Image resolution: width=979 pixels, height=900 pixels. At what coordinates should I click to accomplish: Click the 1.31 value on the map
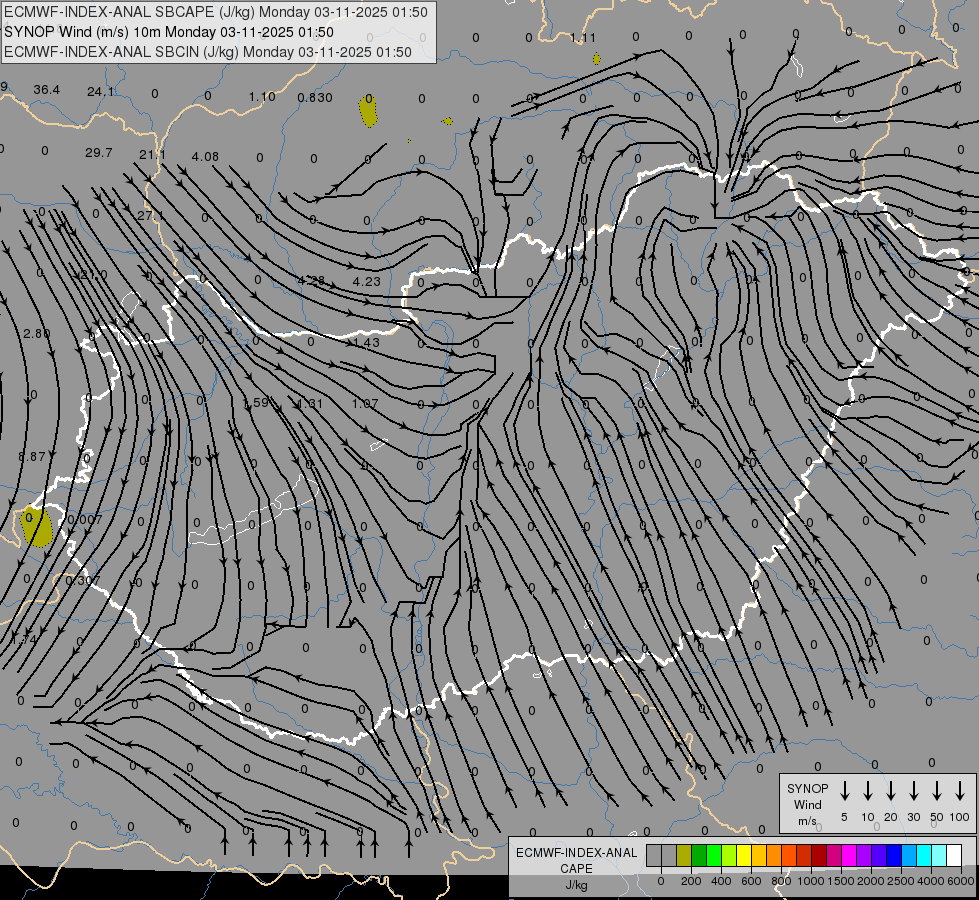click(310, 403)
